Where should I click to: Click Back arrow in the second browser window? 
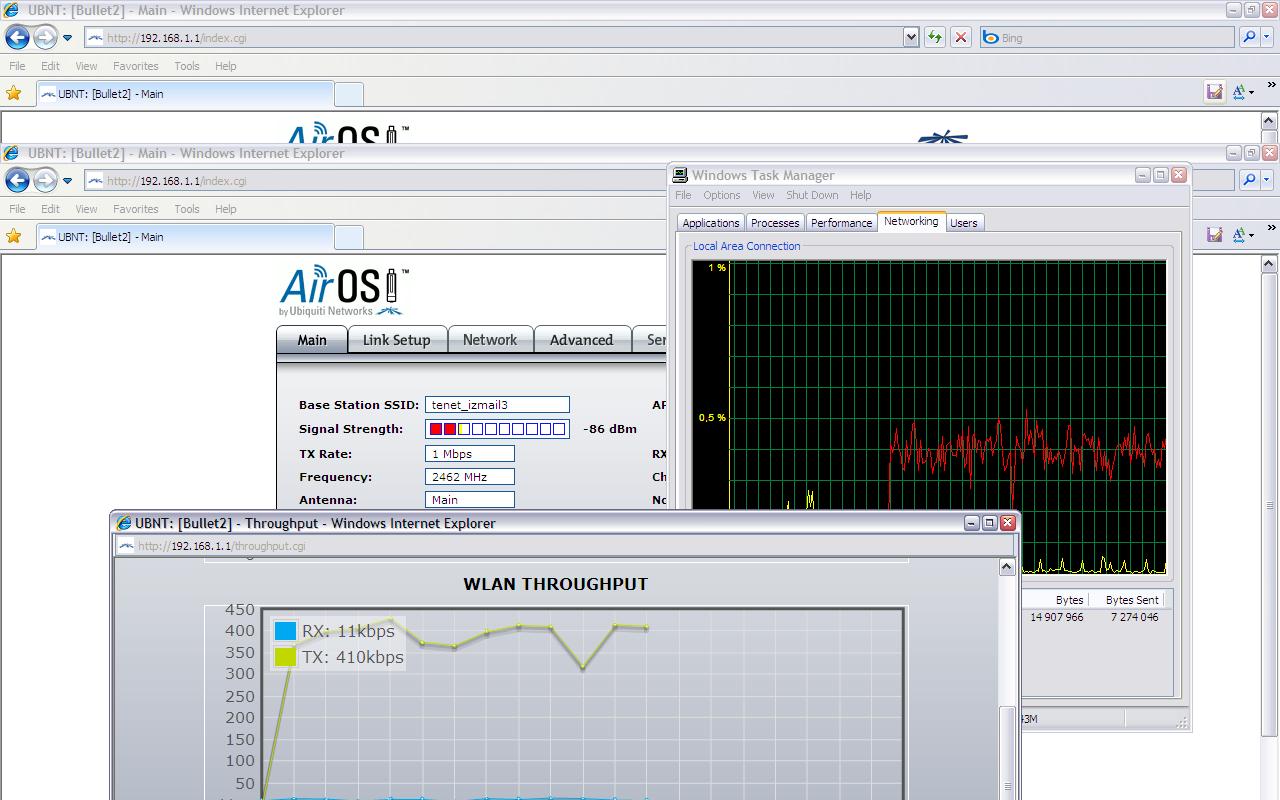coord(17,181)
